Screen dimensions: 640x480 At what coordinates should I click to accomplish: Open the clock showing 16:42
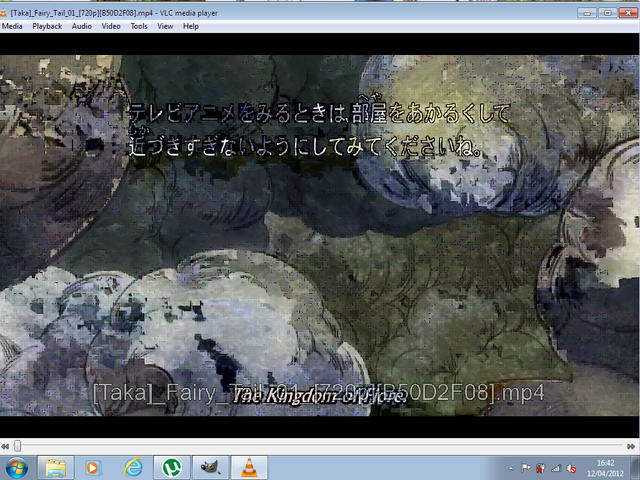605,468
